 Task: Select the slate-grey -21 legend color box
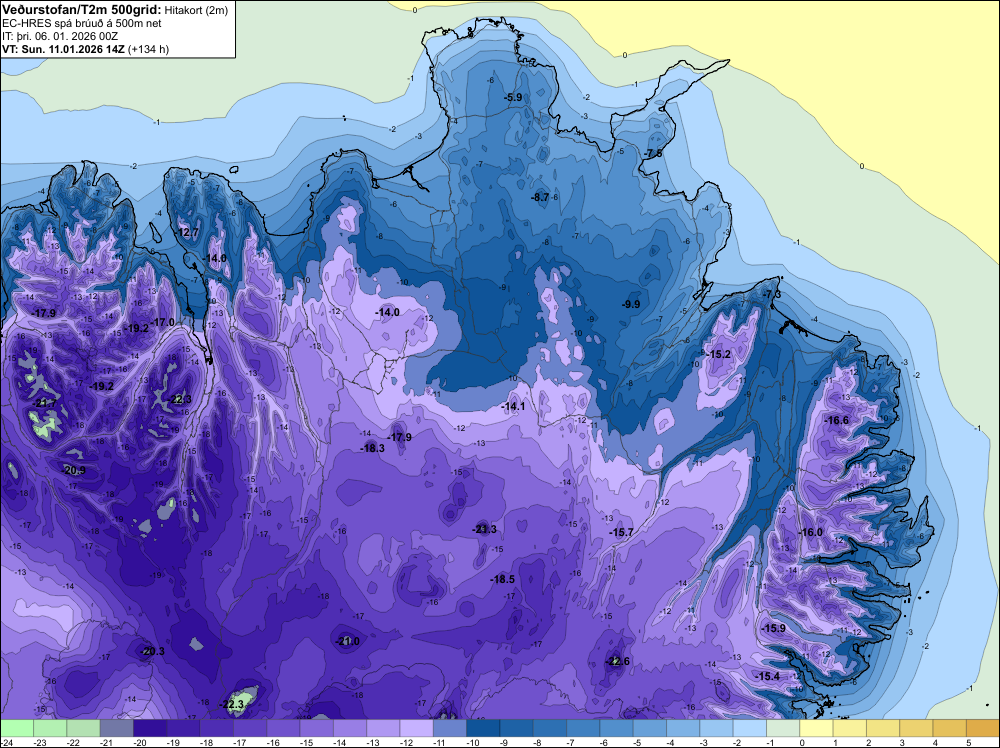coord(117,728)
